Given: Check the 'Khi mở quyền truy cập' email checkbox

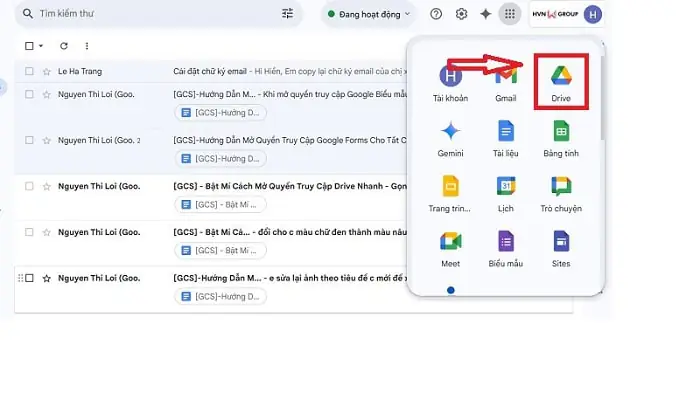Looking at the screenshot, I should (x=29, y=94).
